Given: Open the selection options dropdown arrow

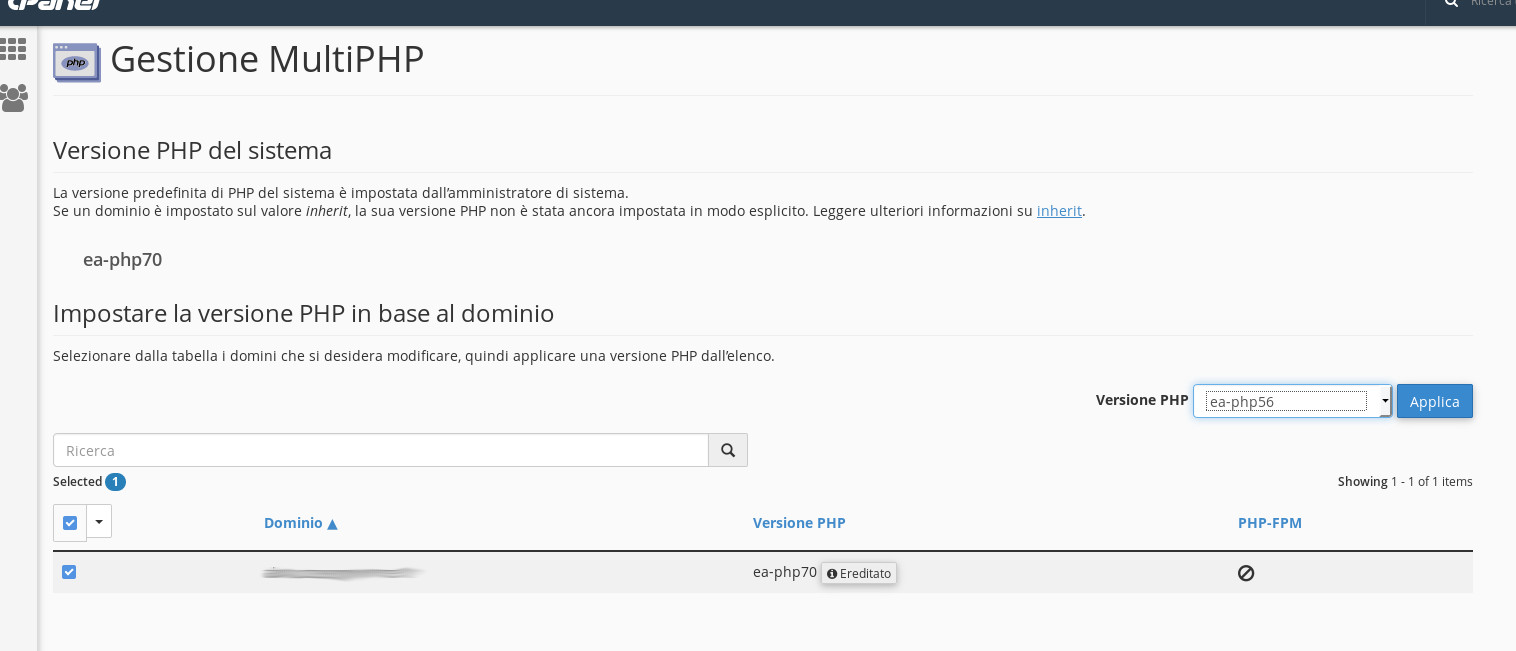Looking at the screenshot, I should coord(99,521).
